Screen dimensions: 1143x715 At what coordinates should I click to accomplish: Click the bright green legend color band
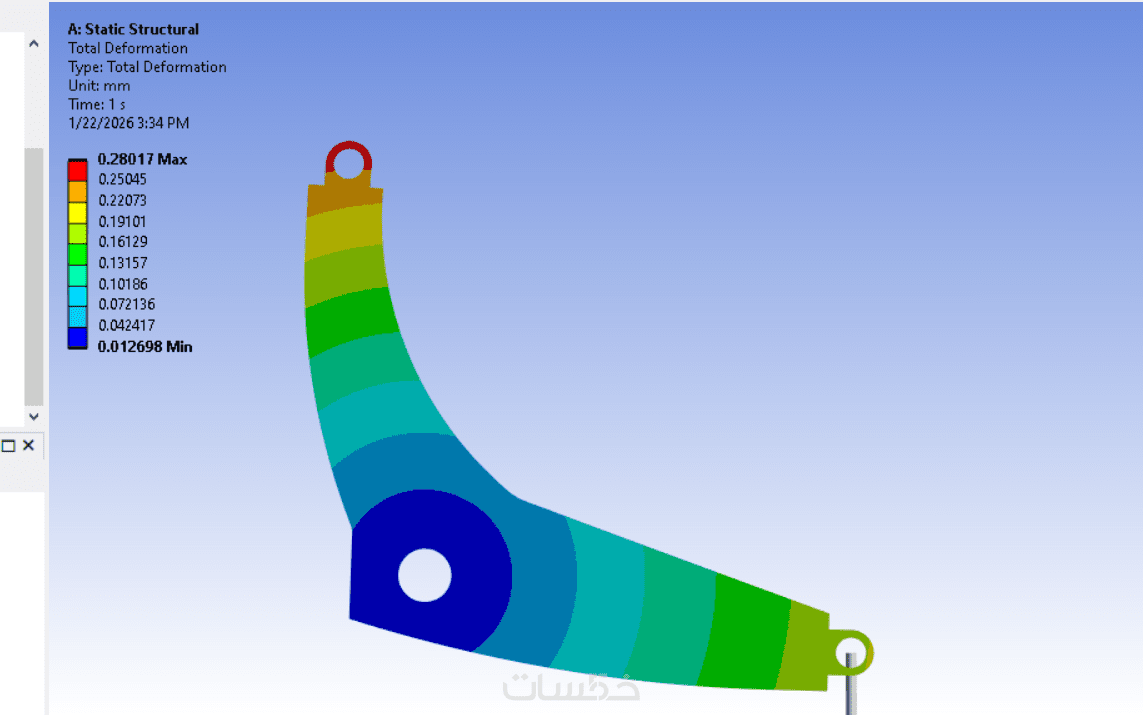click(x=77, y=254)
